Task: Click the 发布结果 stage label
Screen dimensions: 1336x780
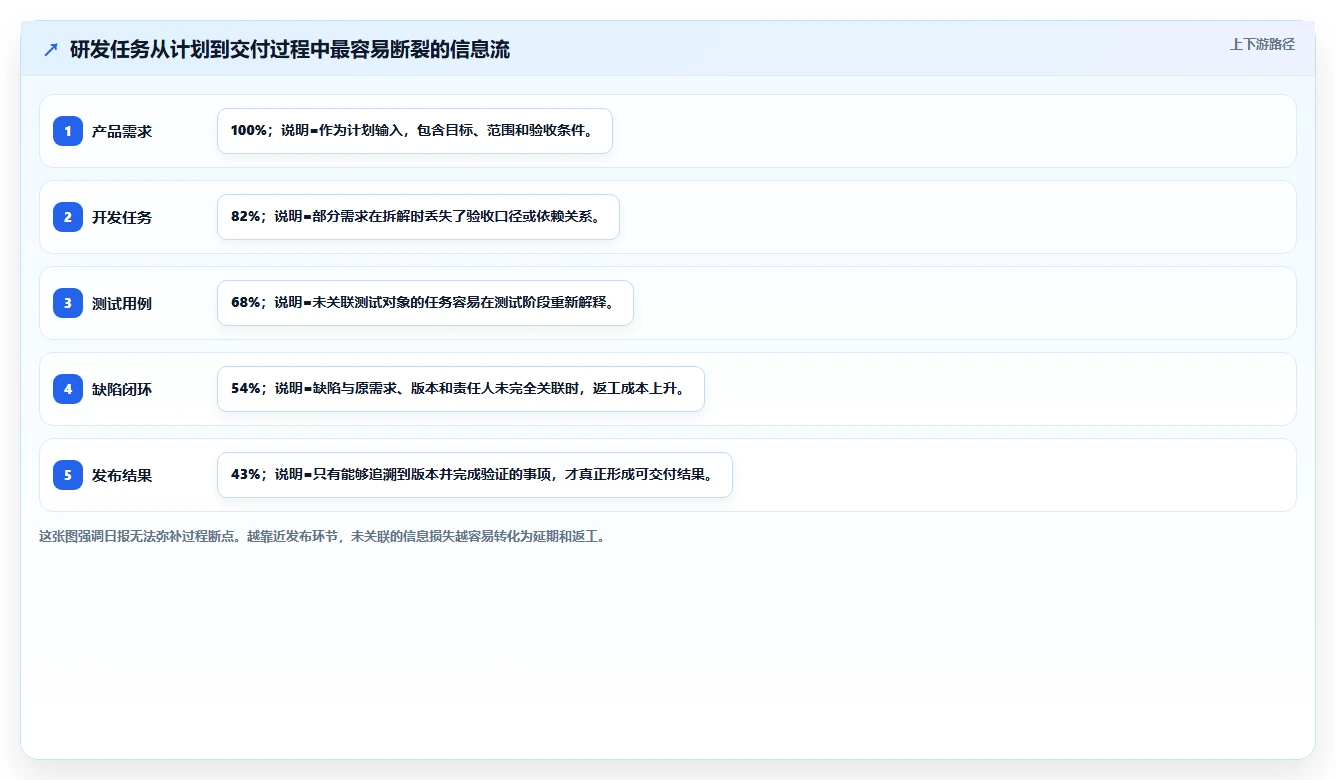Action: [x=122, y=475]
